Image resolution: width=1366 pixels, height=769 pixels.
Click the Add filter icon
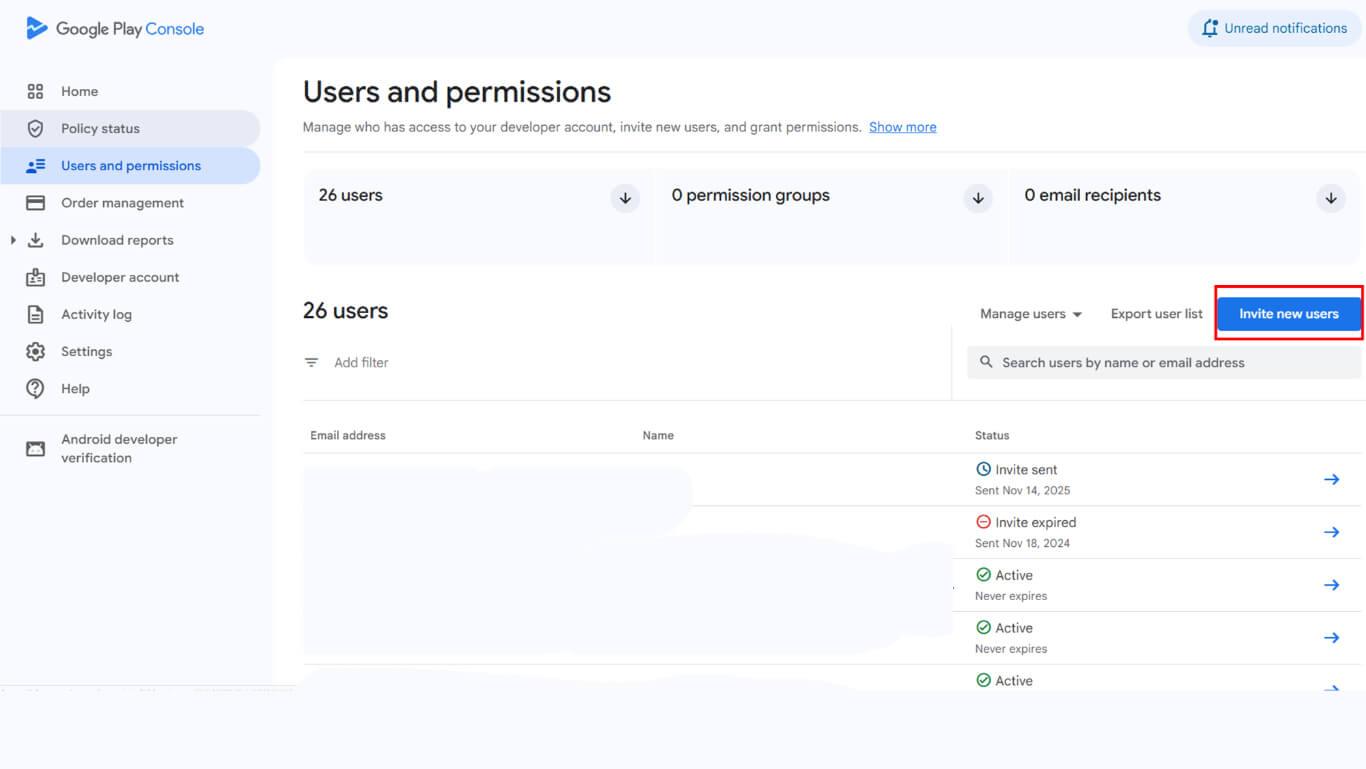pyautogui.click(x=312, y=363)
